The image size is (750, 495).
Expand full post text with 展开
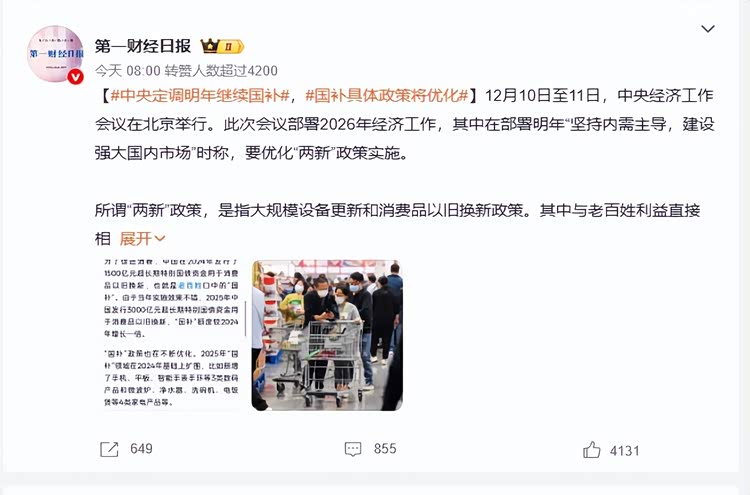click(x=135, y=238)
